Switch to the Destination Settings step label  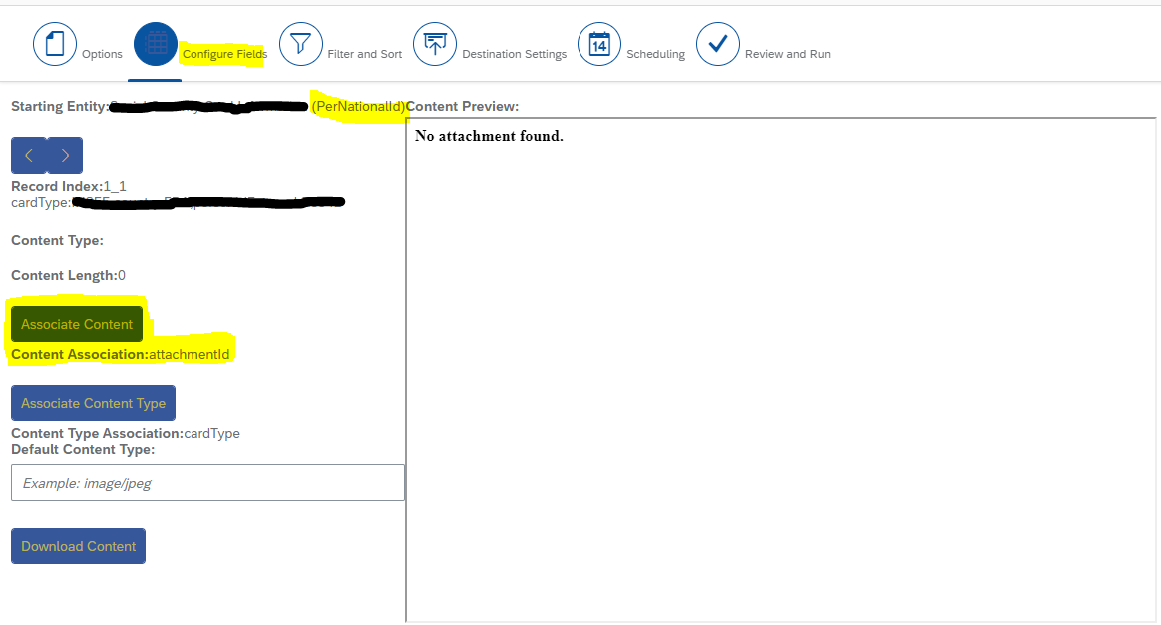click(x=515, y=54)
